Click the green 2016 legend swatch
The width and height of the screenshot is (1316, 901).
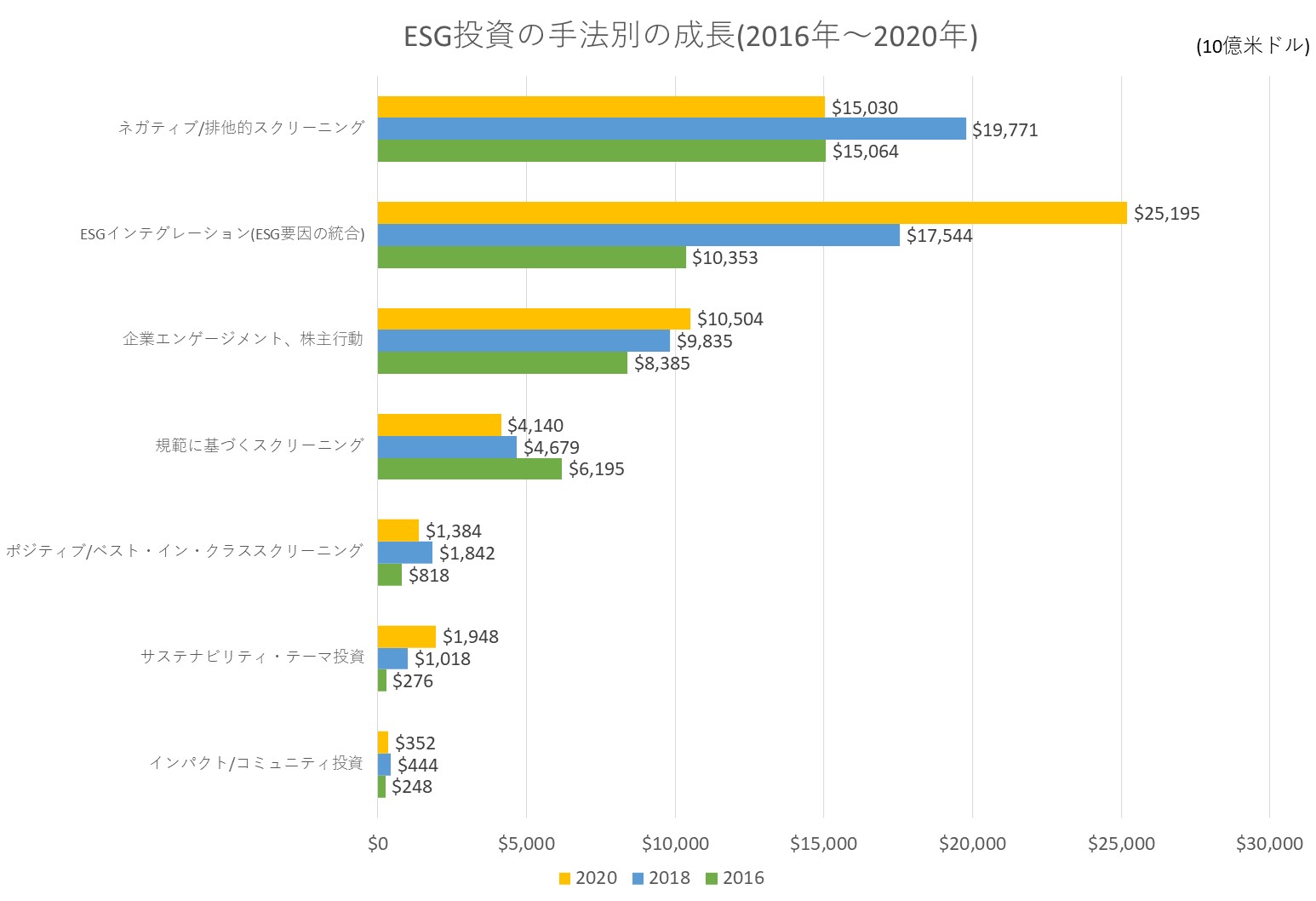712,878
